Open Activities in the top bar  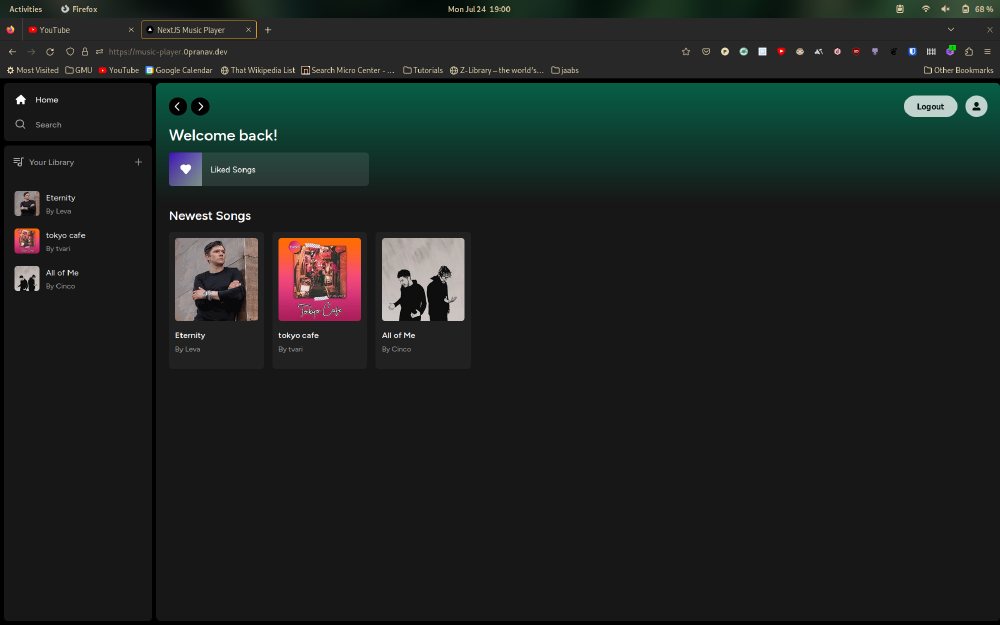tap(25, 9)
